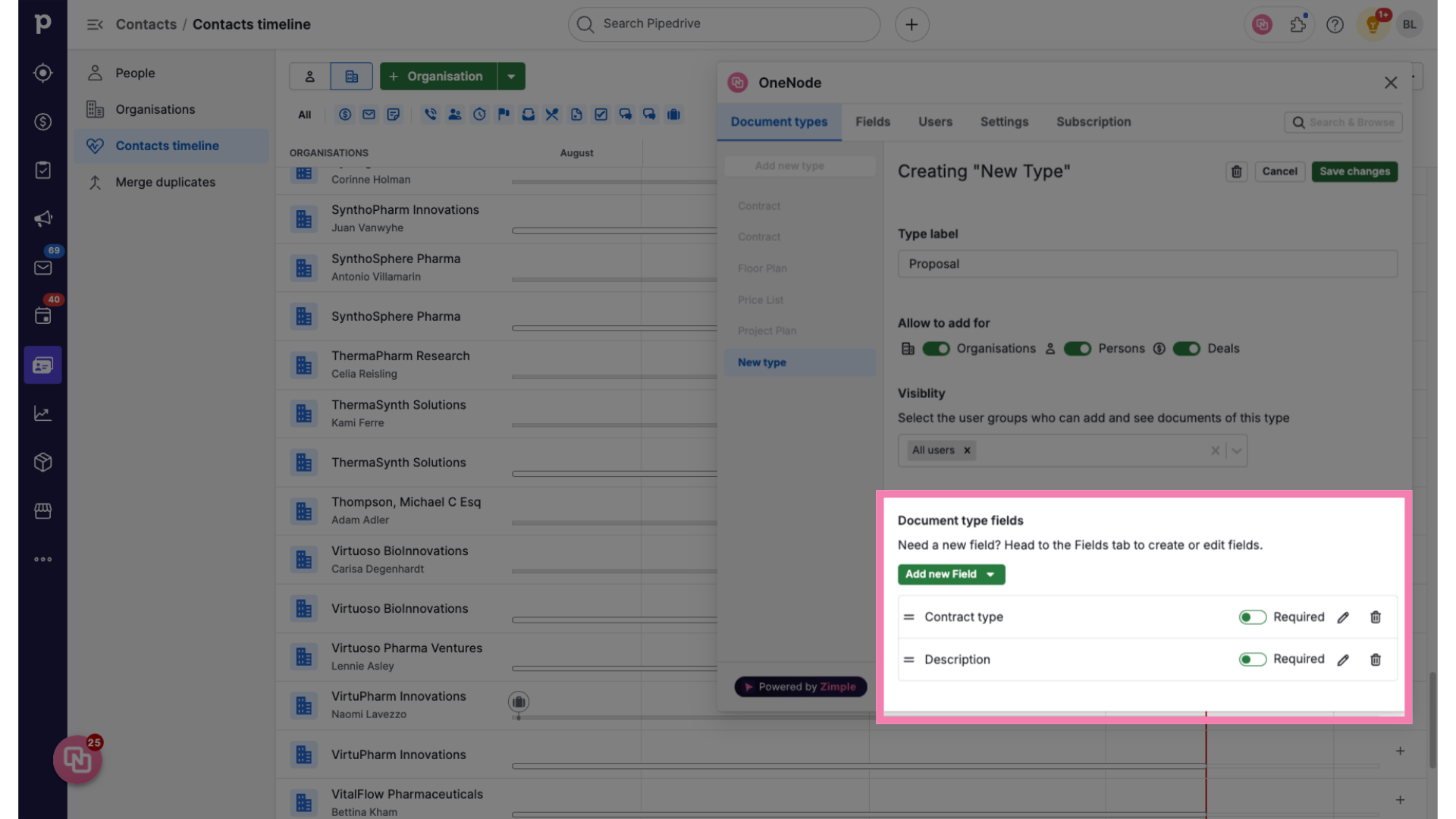1456x819 pixels.
Task: Open Contacts icon in sidebar
Action: pyautogui.click(x=42, y=365)
